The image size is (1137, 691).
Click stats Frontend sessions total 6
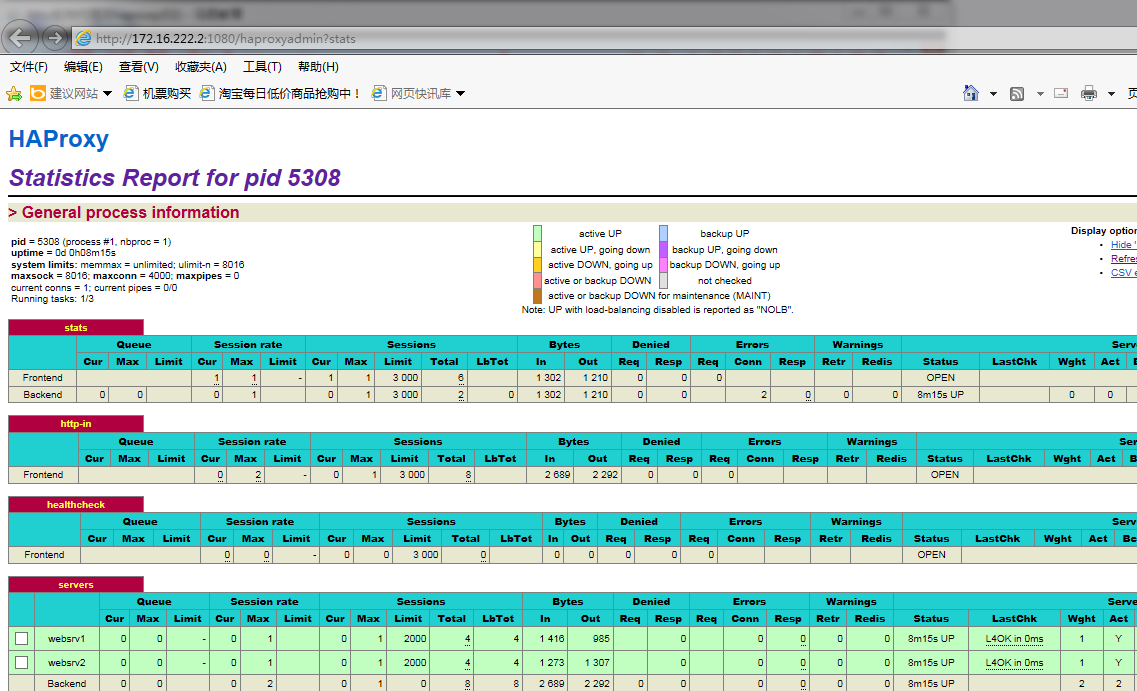pyautogui.click(x=460, y=378)
